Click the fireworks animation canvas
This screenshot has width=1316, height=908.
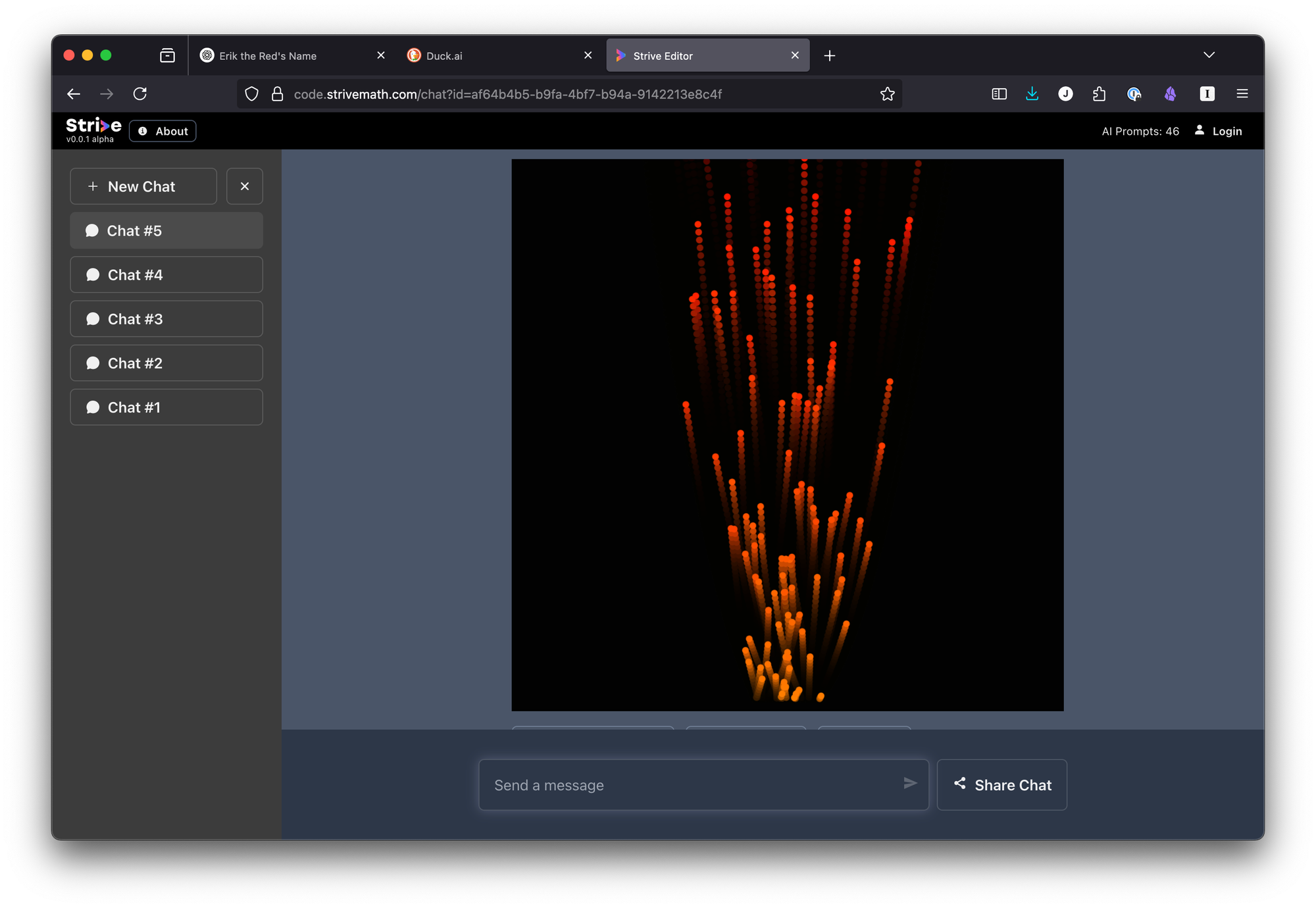[x=787, y=434]
